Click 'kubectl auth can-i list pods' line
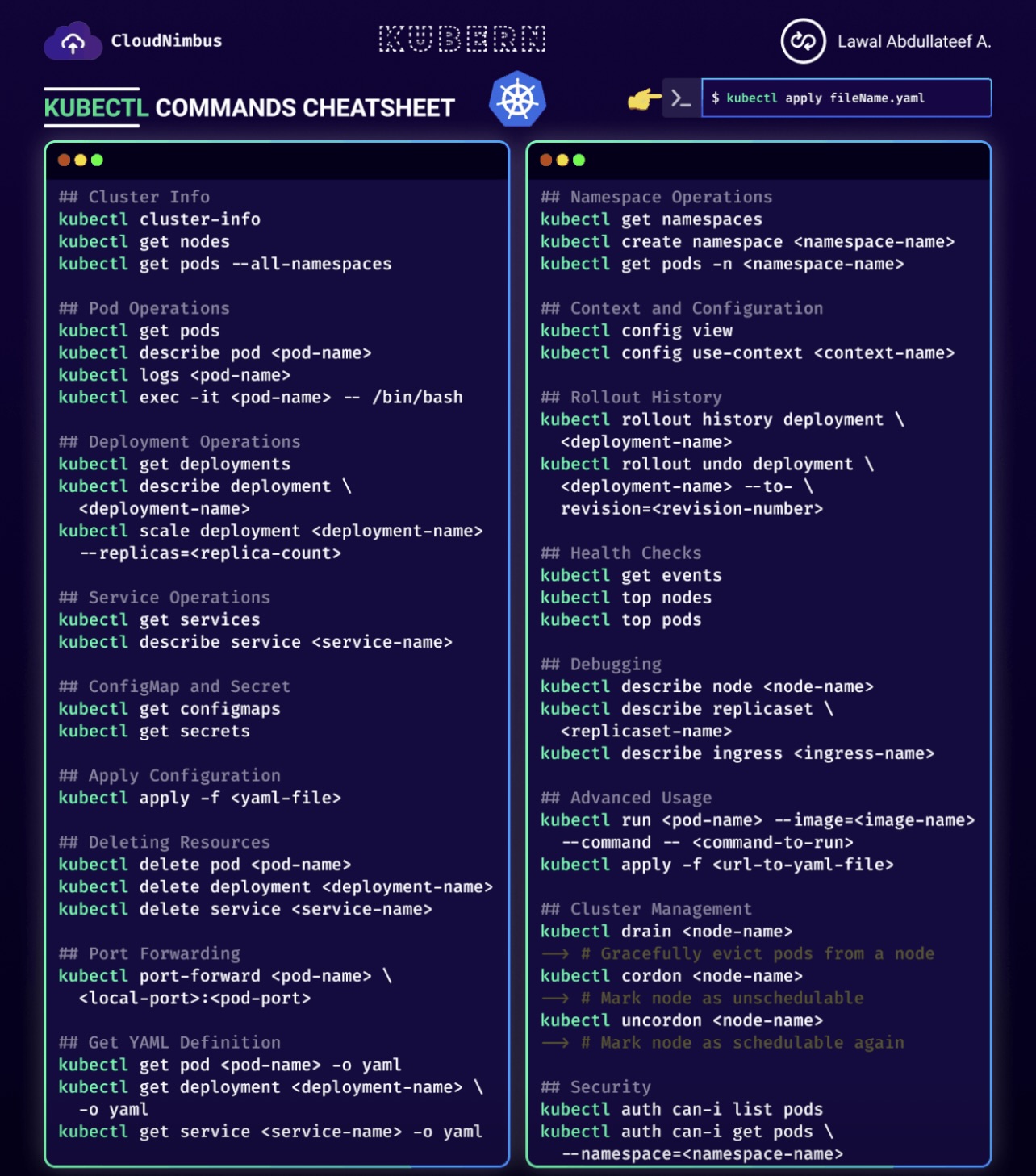 (x=682, y=1109)
